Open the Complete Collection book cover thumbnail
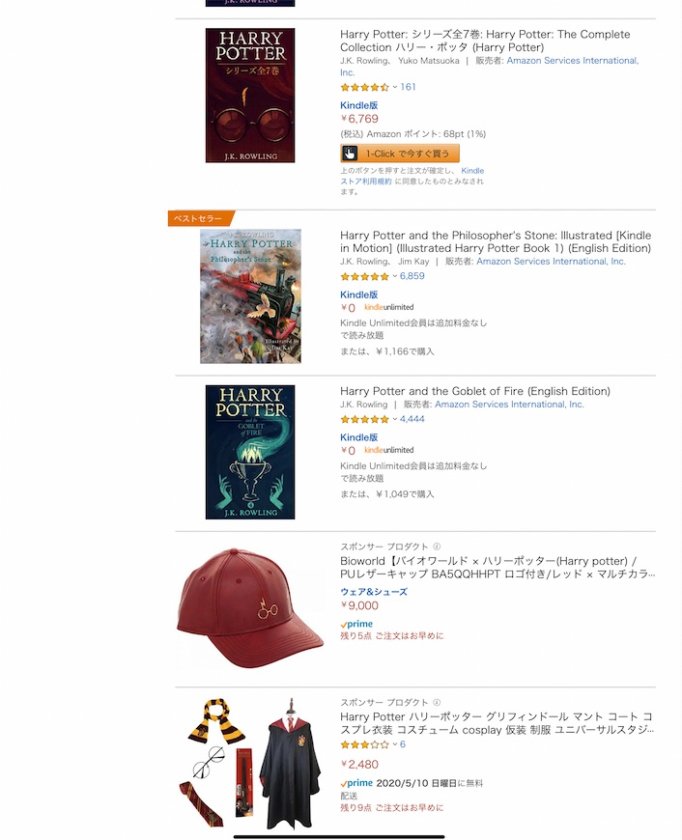This screenshot has height=840, width=682. (250, 95)
